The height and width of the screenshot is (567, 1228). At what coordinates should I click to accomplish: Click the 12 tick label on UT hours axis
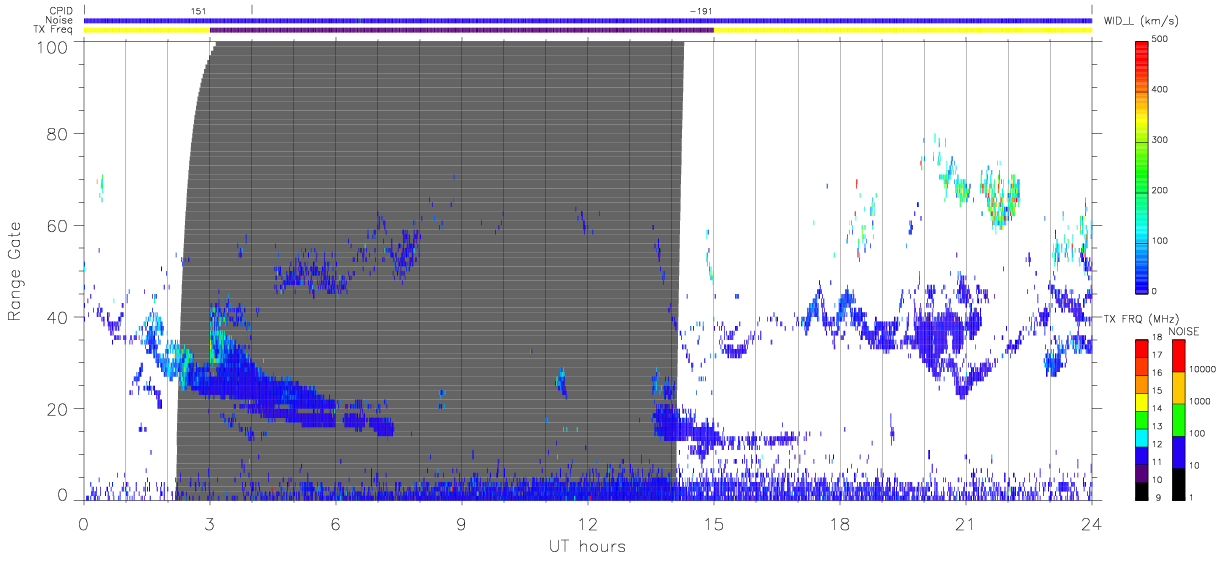pos(588,523)
